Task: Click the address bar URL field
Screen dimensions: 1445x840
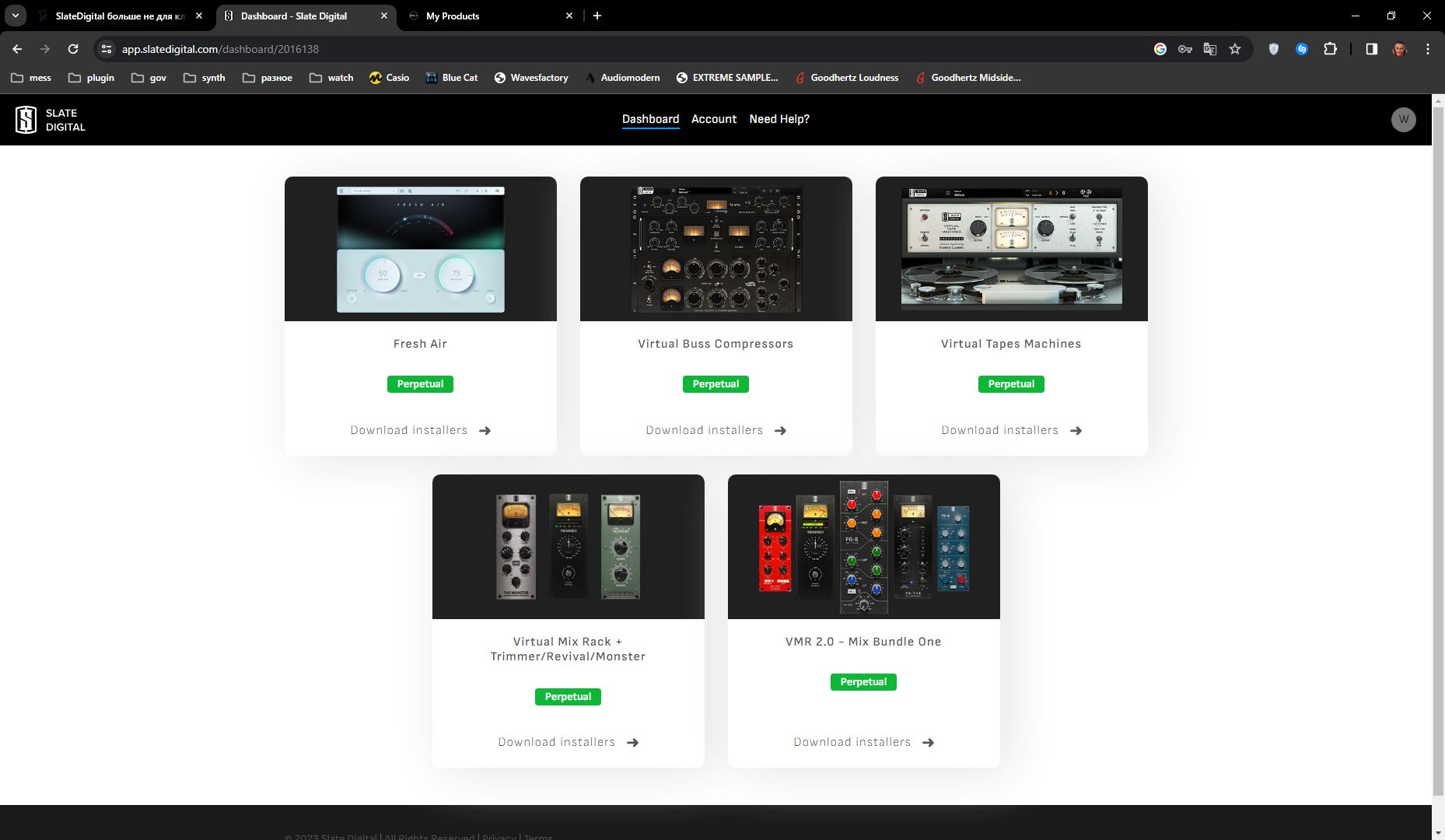Action: [x=622, y=49]
